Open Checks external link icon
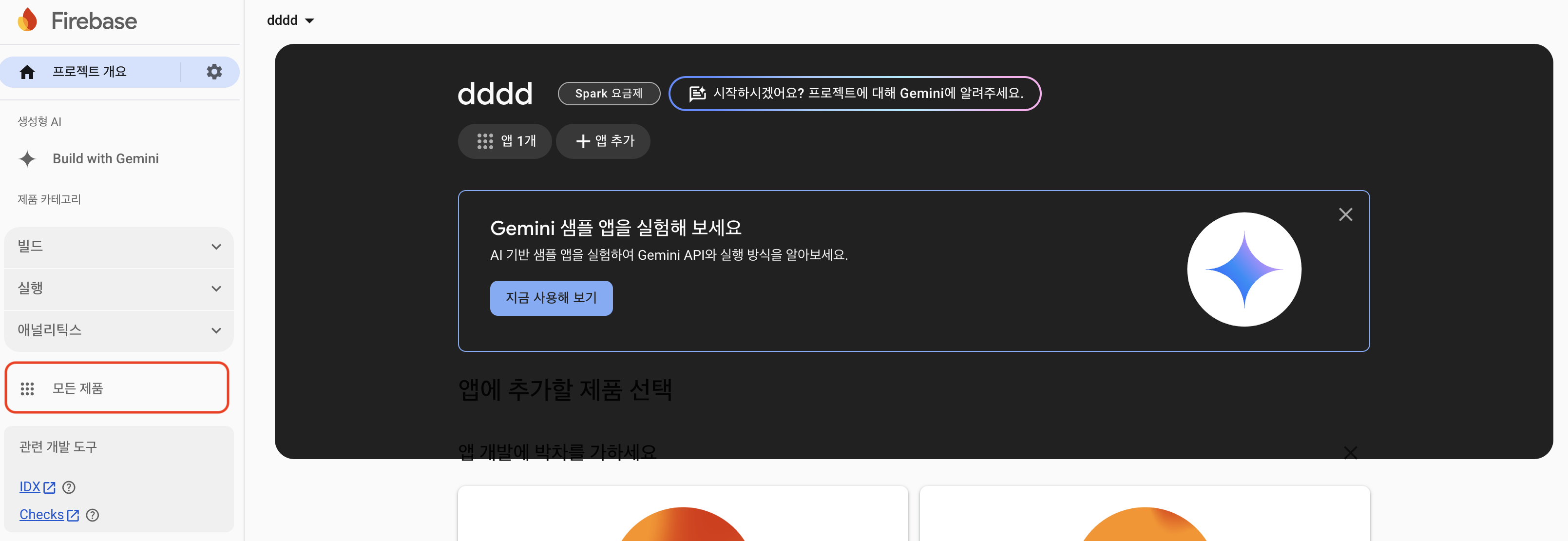The width and height of the screenshot is (1568, 541). [73, 516]
